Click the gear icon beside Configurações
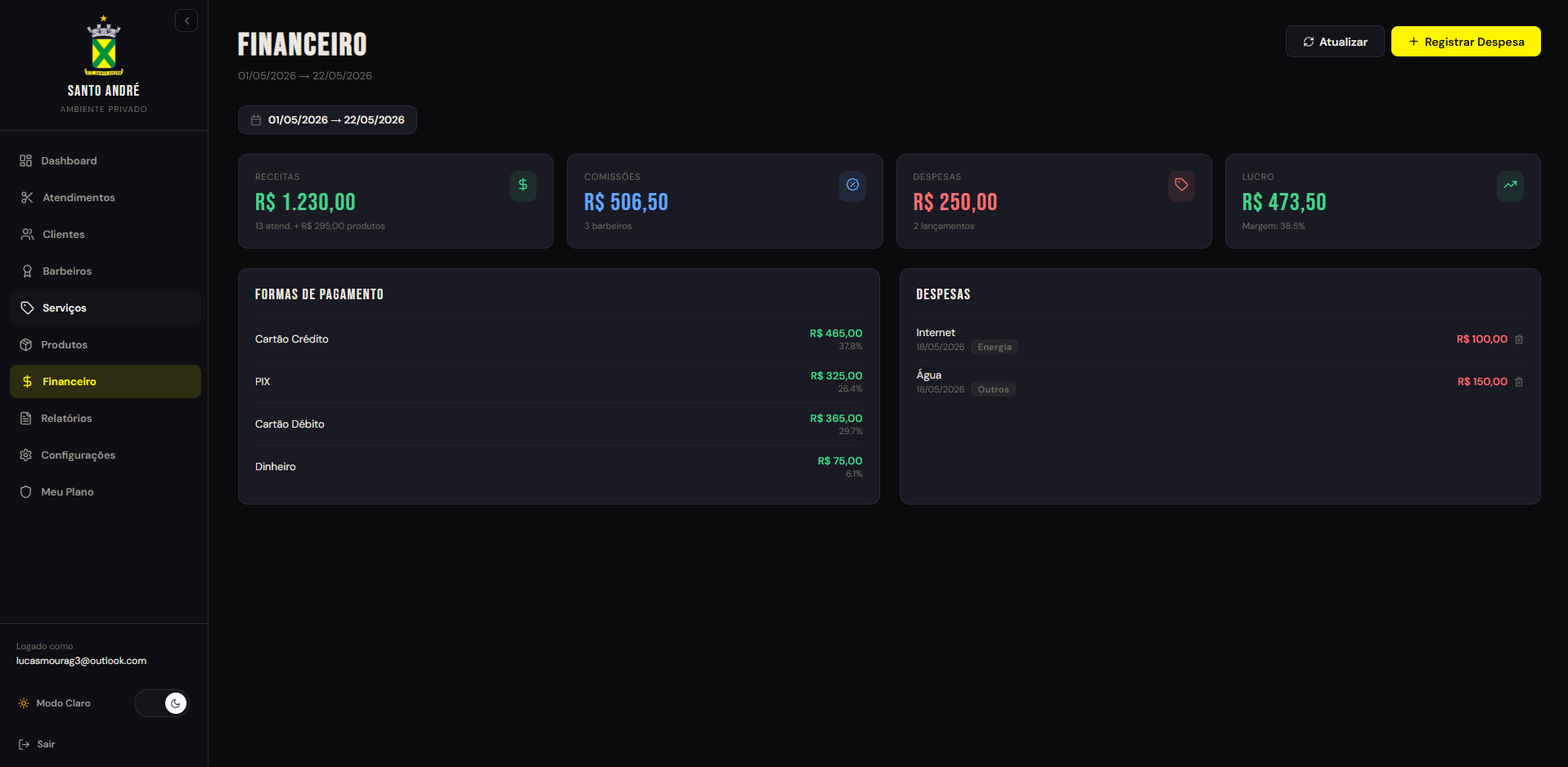The height and width of the screenshot is (767, 1568). coord(26,455)
